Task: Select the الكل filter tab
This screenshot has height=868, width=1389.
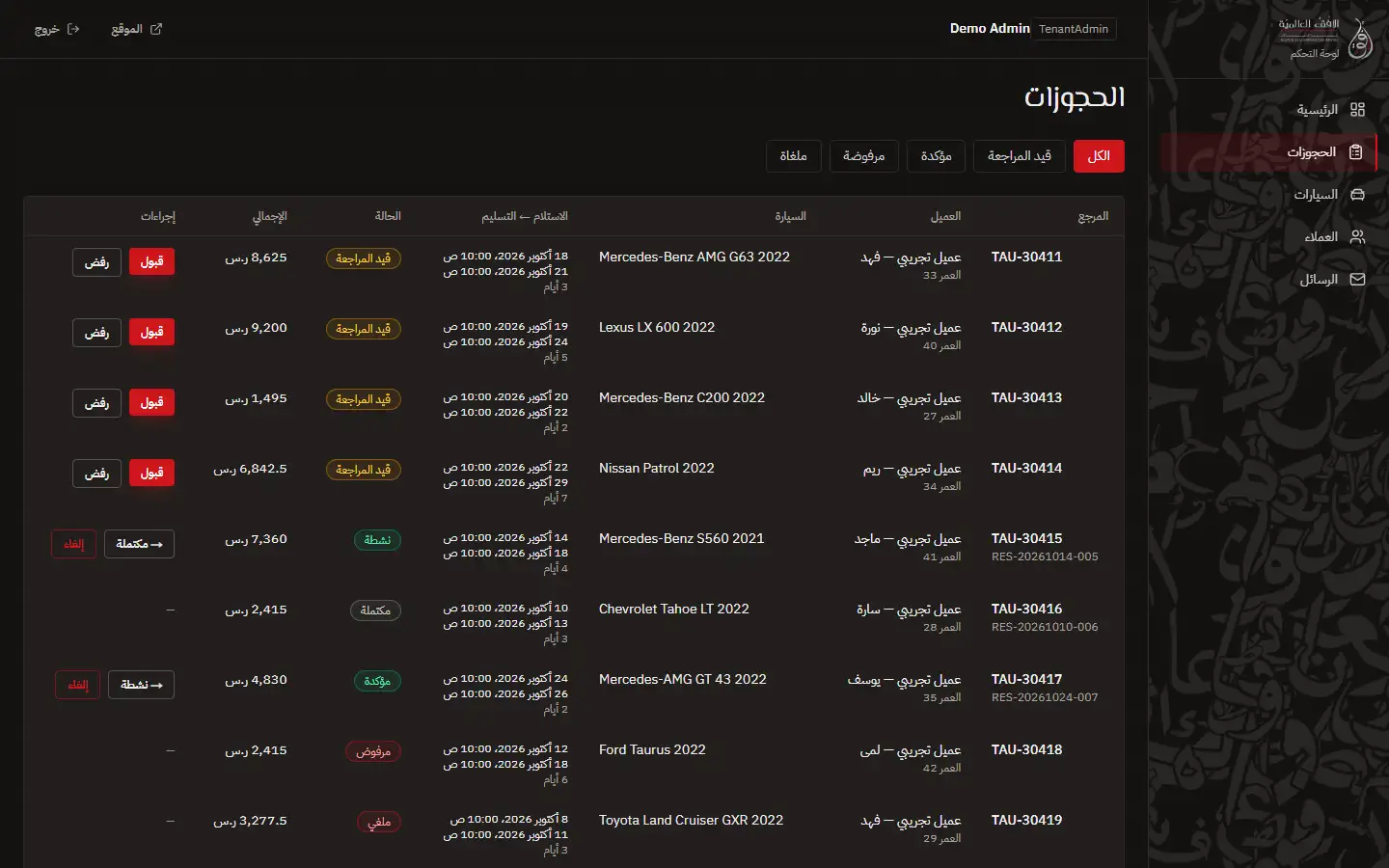Action: point(1099,156)
